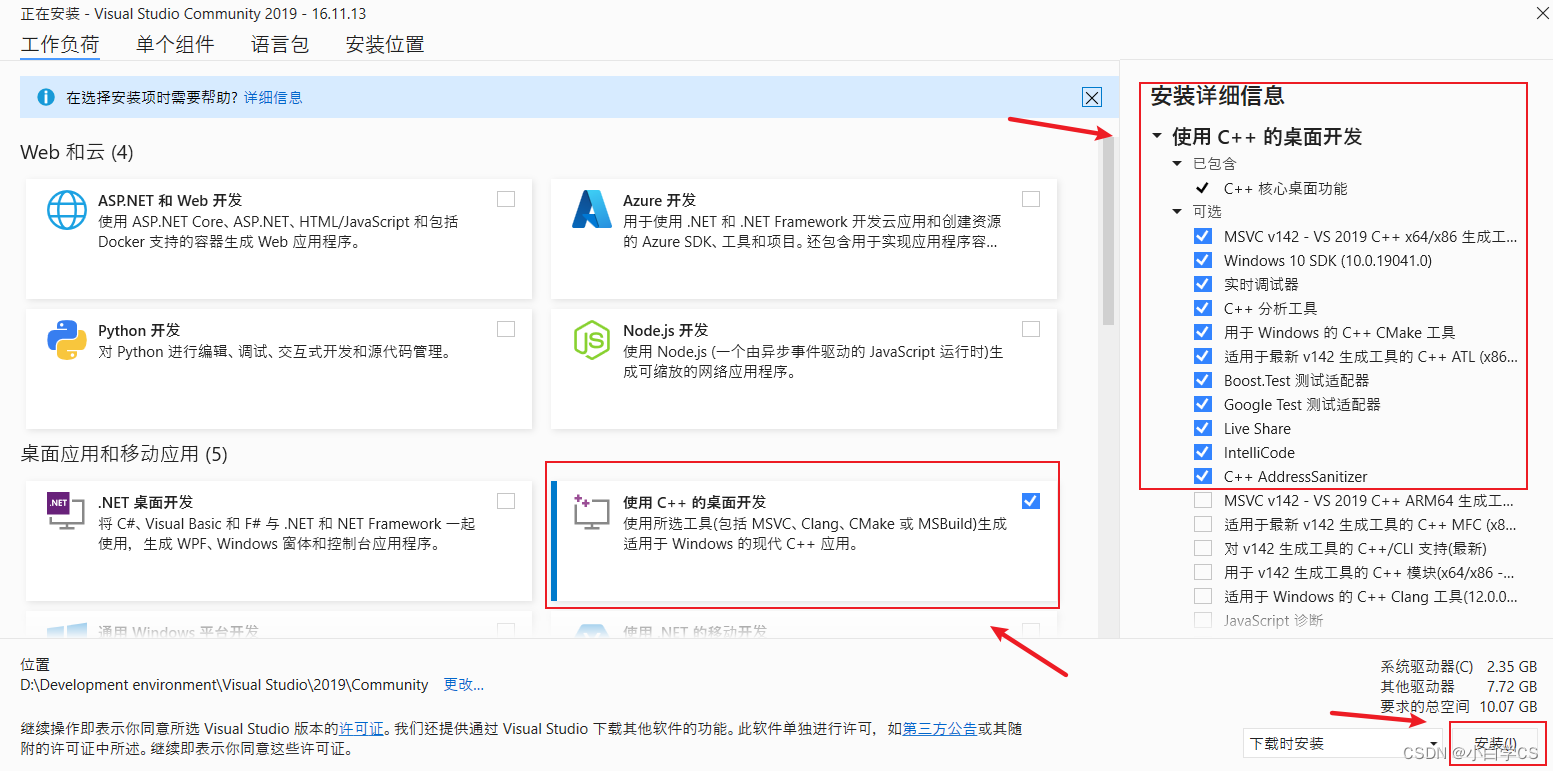Screen dimensions: 1553x771
Task: Collapse the 使用 C++ 的桌面开发 details tree
Action: coord(1158,137)
